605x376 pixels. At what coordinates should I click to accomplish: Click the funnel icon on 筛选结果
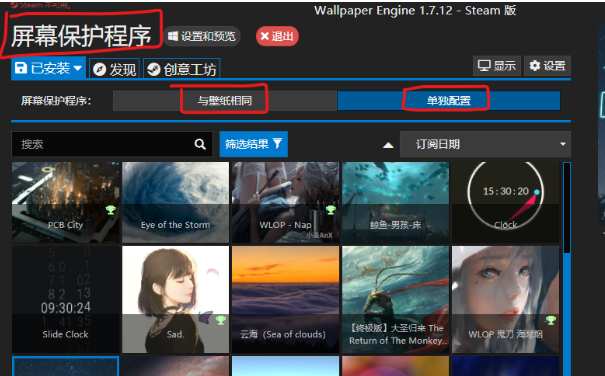(x=277, y=144)
